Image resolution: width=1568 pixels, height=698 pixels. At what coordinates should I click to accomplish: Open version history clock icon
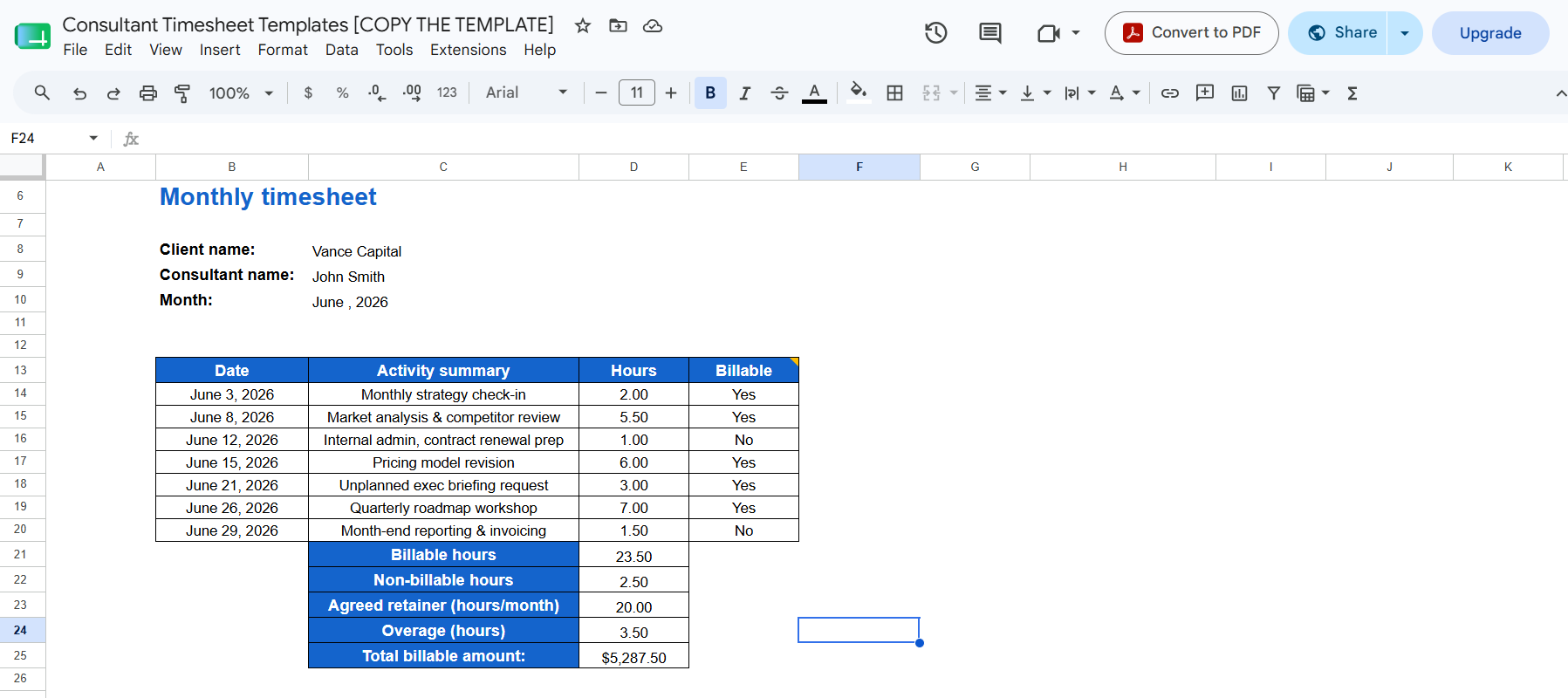936,33
